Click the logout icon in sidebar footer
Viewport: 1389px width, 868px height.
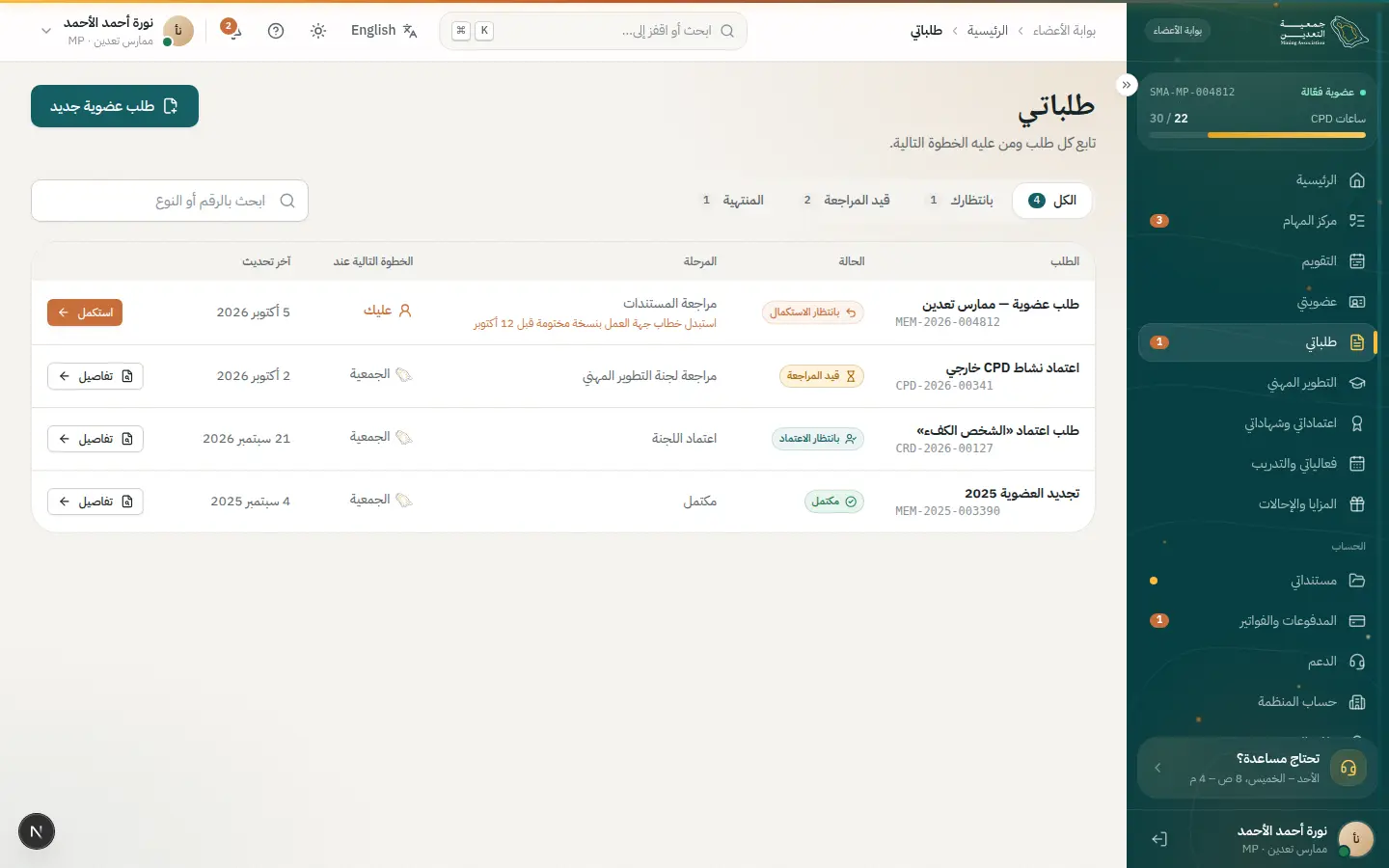coord(1159,839)
